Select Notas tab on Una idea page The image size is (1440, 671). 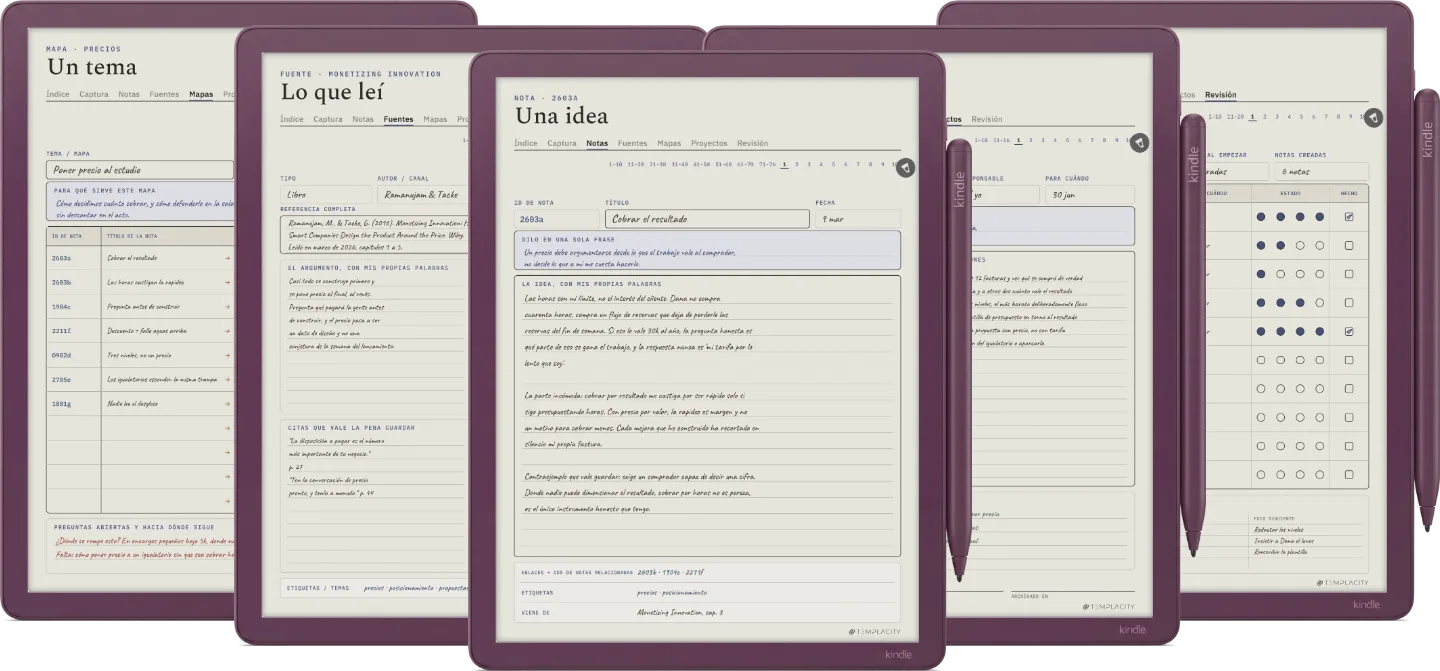[597, 143]
